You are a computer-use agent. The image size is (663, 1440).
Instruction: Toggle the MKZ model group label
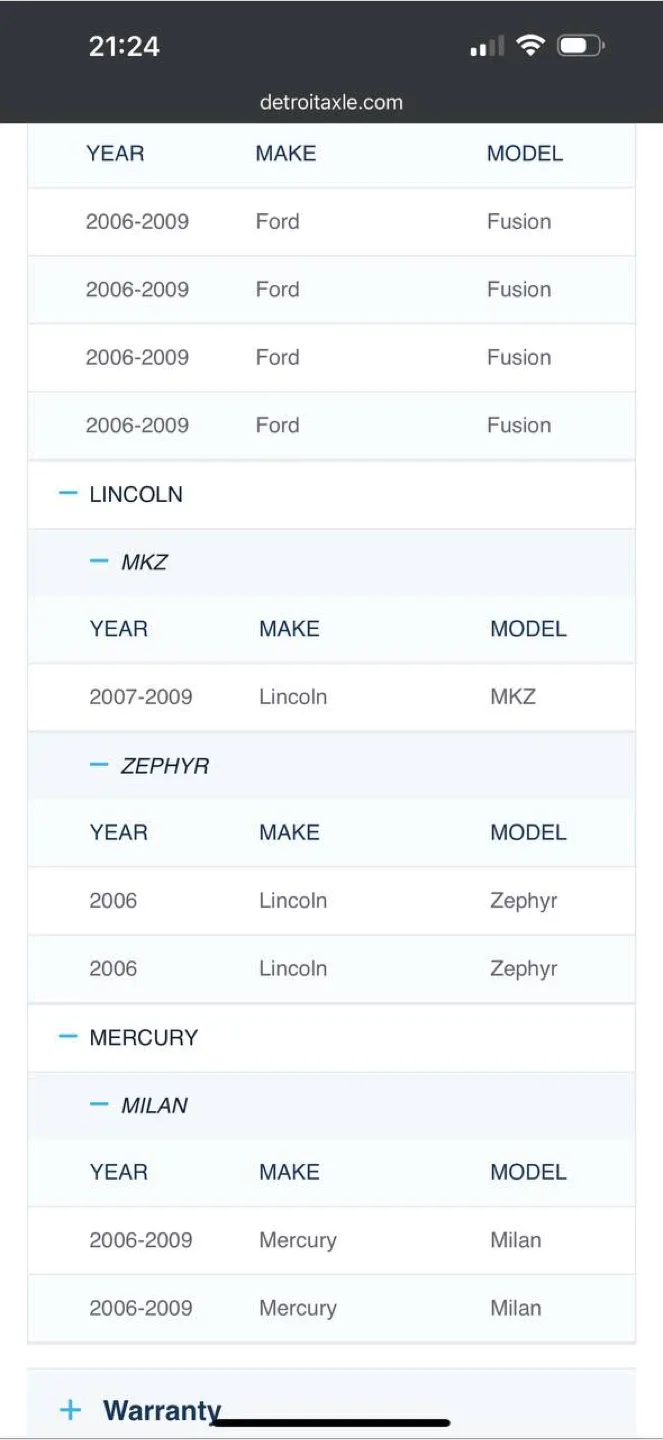(x=145, y=562)
